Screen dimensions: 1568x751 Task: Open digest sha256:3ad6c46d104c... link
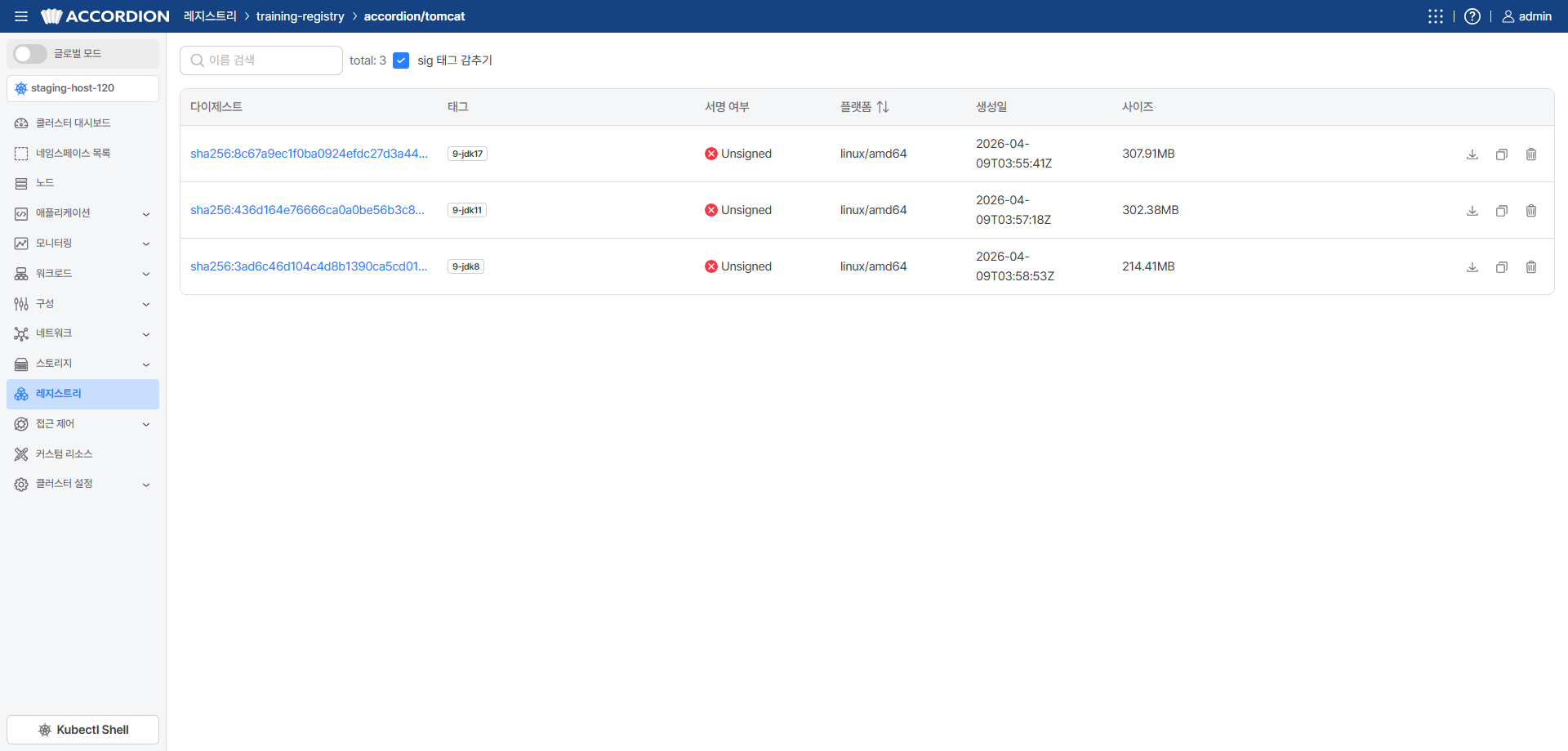309,266
